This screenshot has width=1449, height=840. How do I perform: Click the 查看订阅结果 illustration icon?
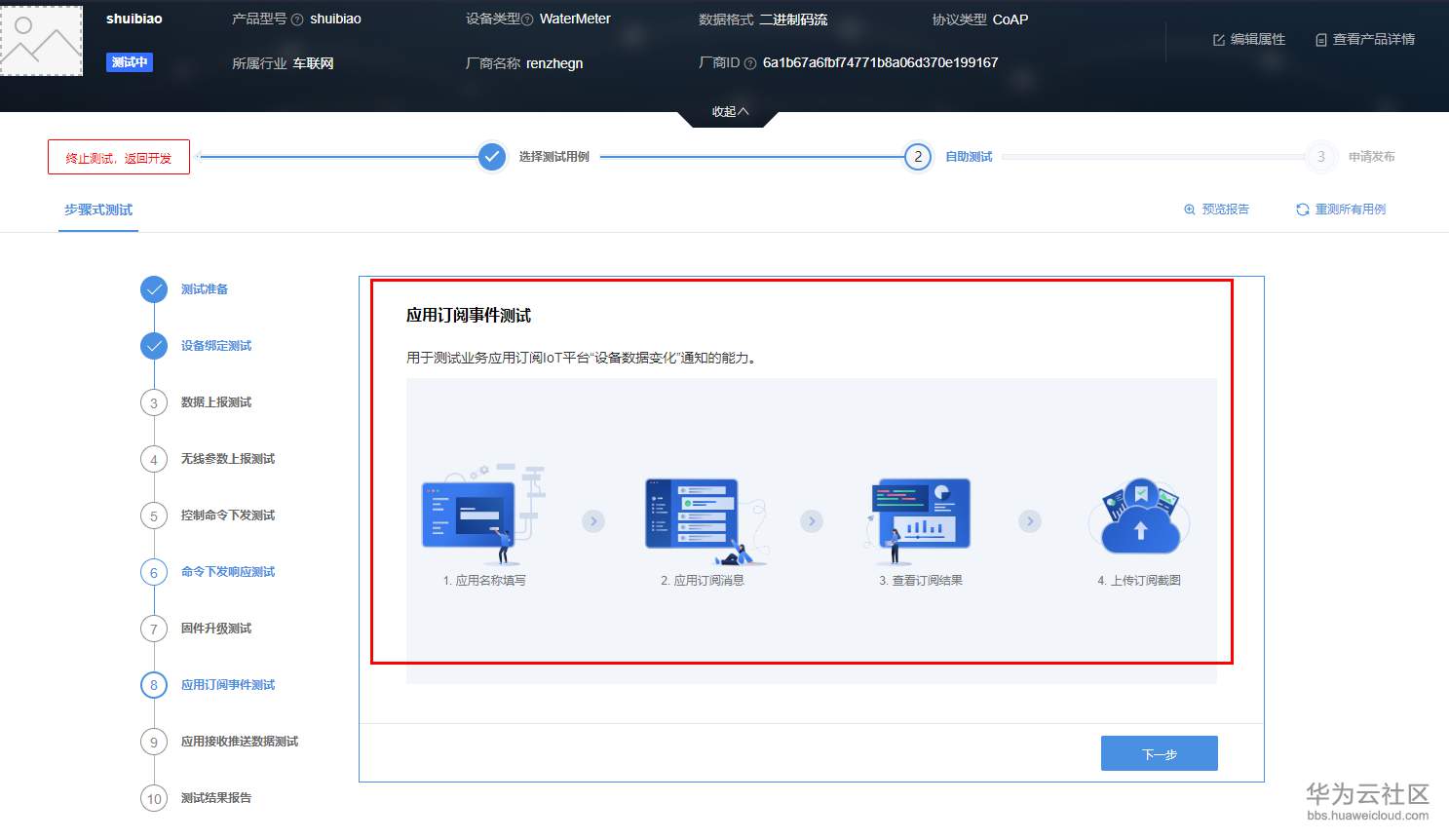tap(919, 521)
